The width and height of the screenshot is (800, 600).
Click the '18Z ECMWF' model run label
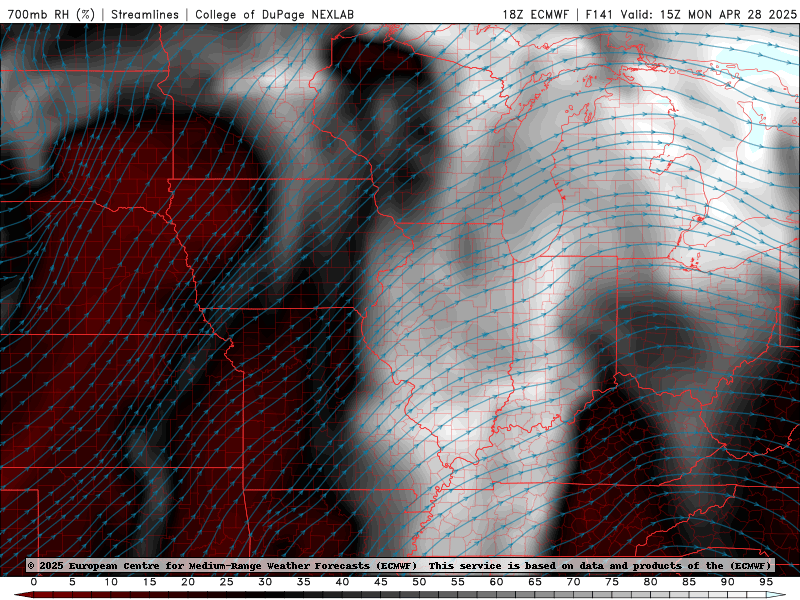(535, 14)
